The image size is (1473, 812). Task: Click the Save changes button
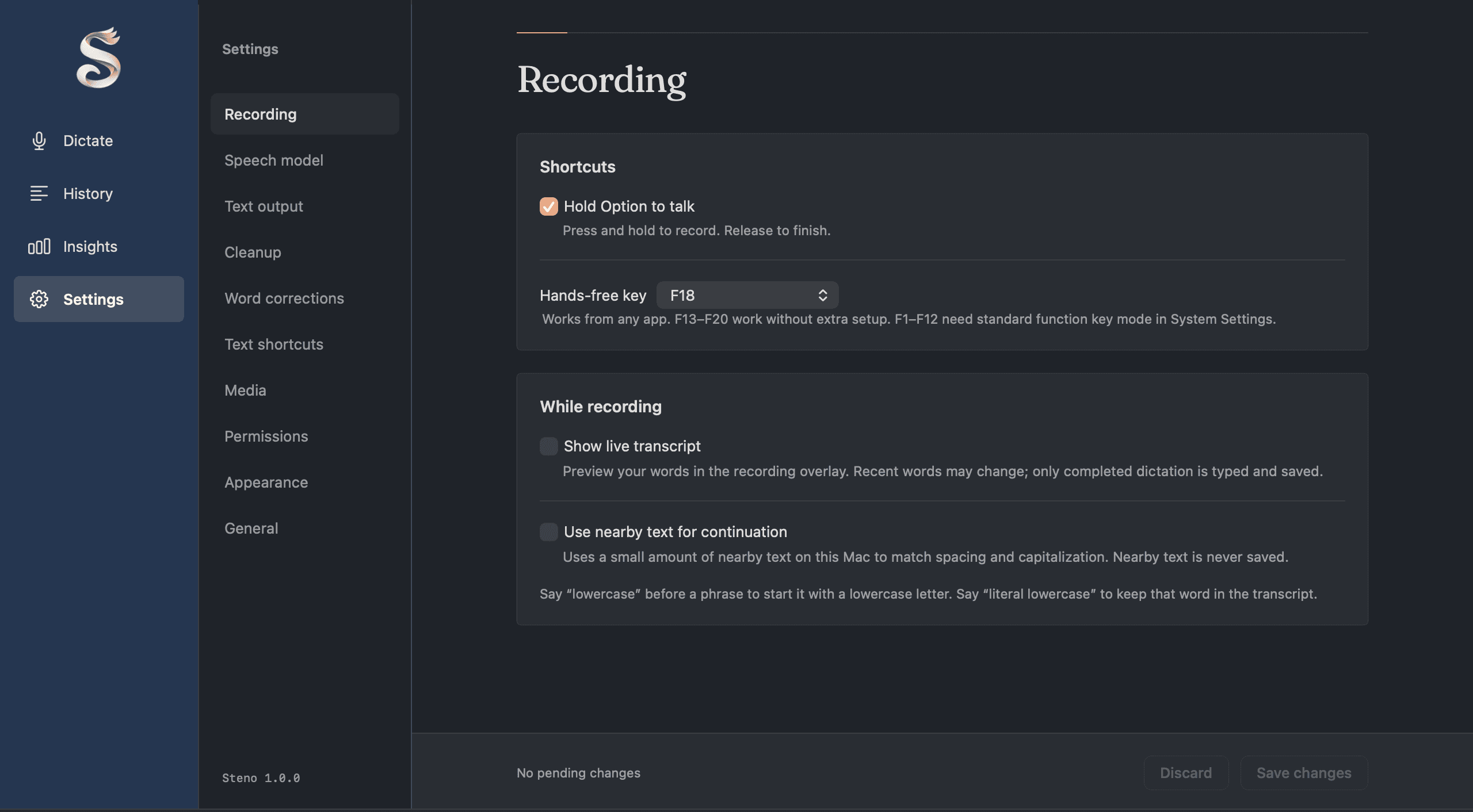coord(1304,773)
